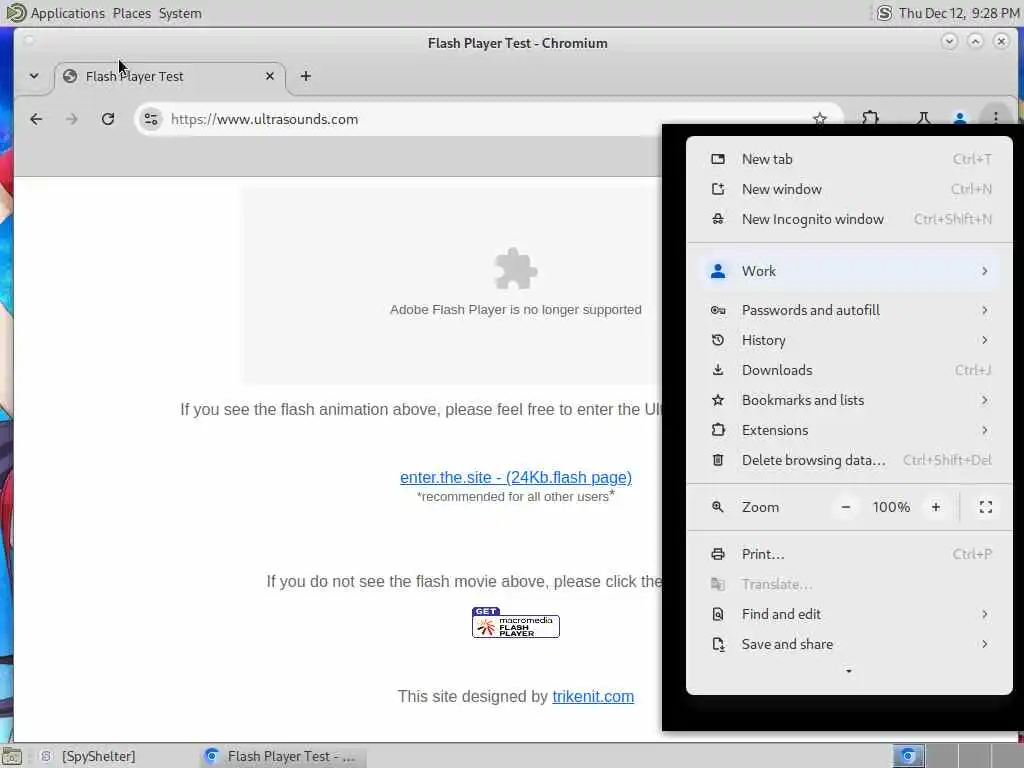The image size is (1024, 768).
Task: Click the show desktop icon in bottom panel
Action: click(x=12, y=756)
